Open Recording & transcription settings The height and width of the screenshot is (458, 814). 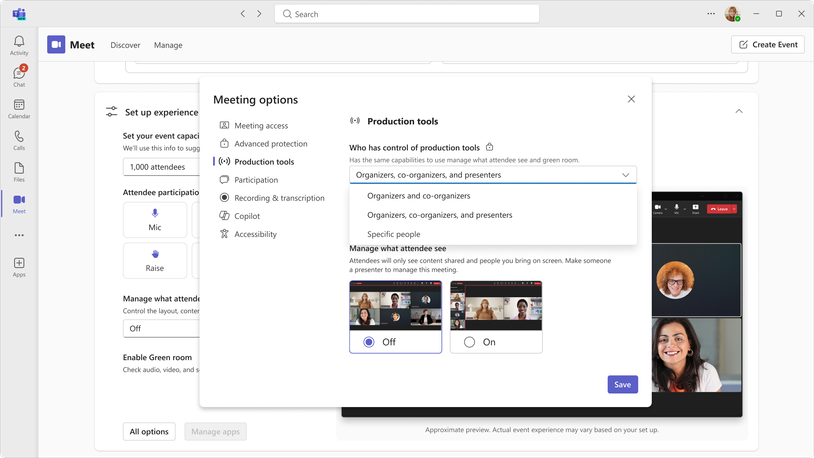click(272, 198)
